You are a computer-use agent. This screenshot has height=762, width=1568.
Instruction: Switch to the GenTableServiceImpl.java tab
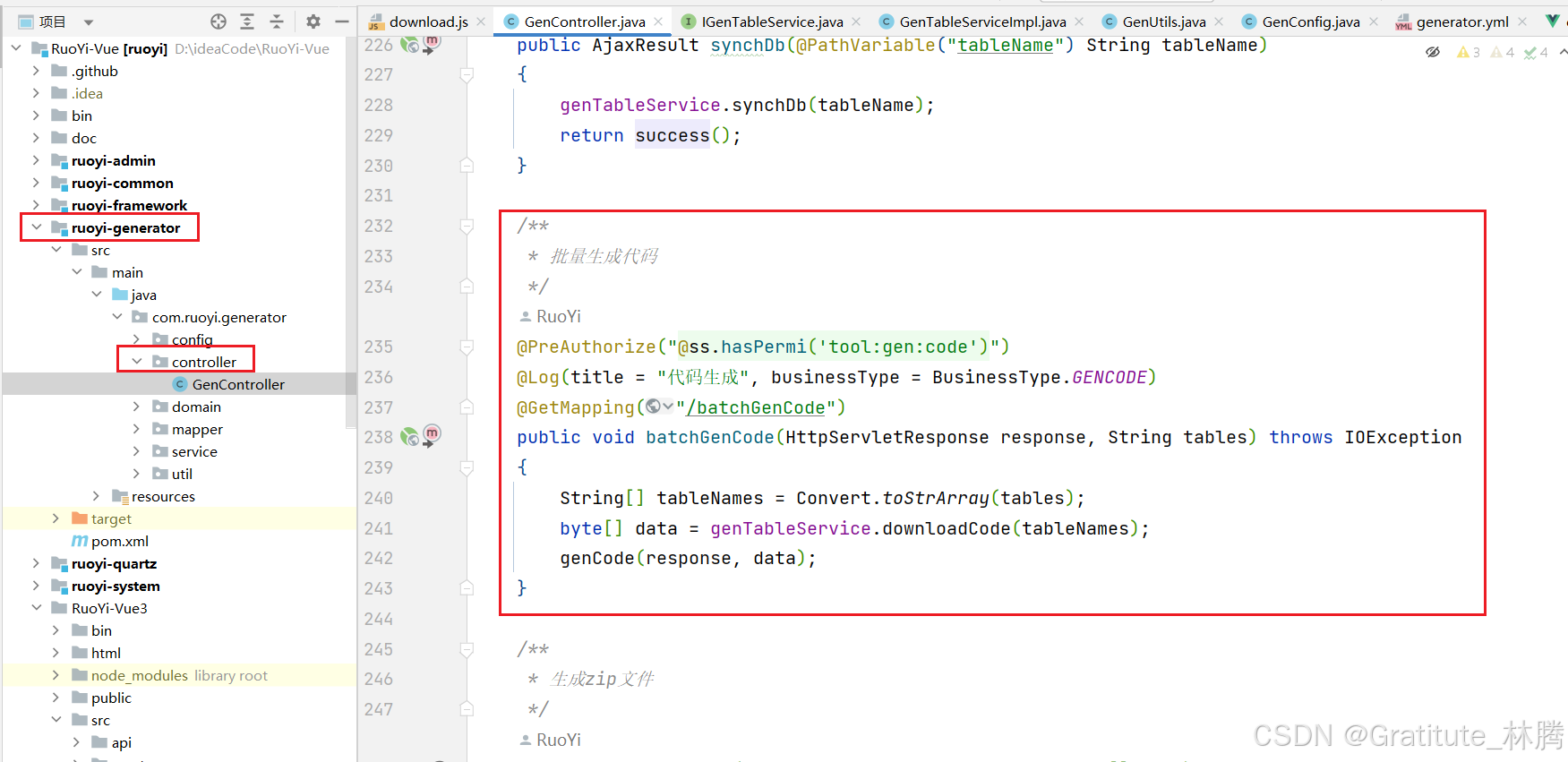tap(982, 21)
